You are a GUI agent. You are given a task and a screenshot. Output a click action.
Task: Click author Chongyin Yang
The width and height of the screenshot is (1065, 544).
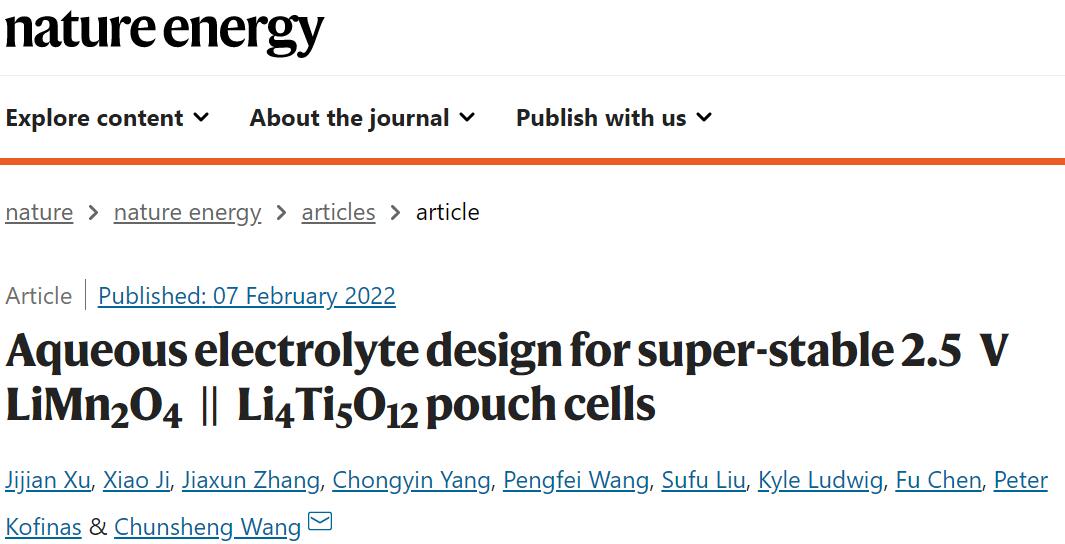tap(411, 481)
